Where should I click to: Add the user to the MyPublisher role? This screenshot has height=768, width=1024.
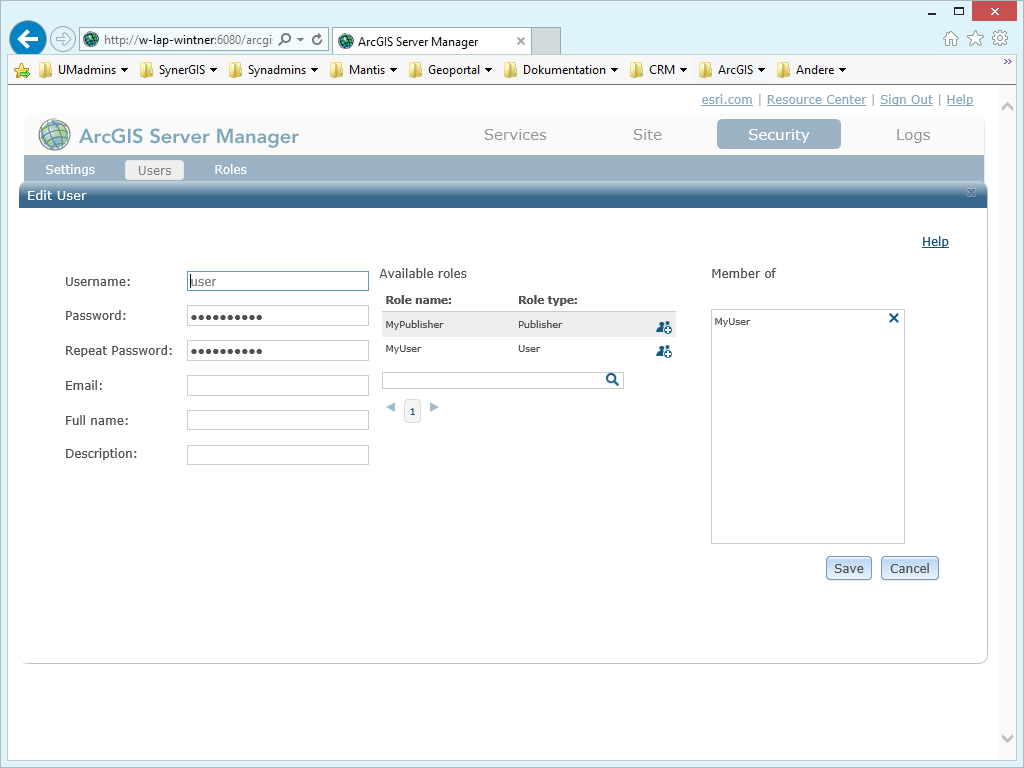(x=663, y=326)
